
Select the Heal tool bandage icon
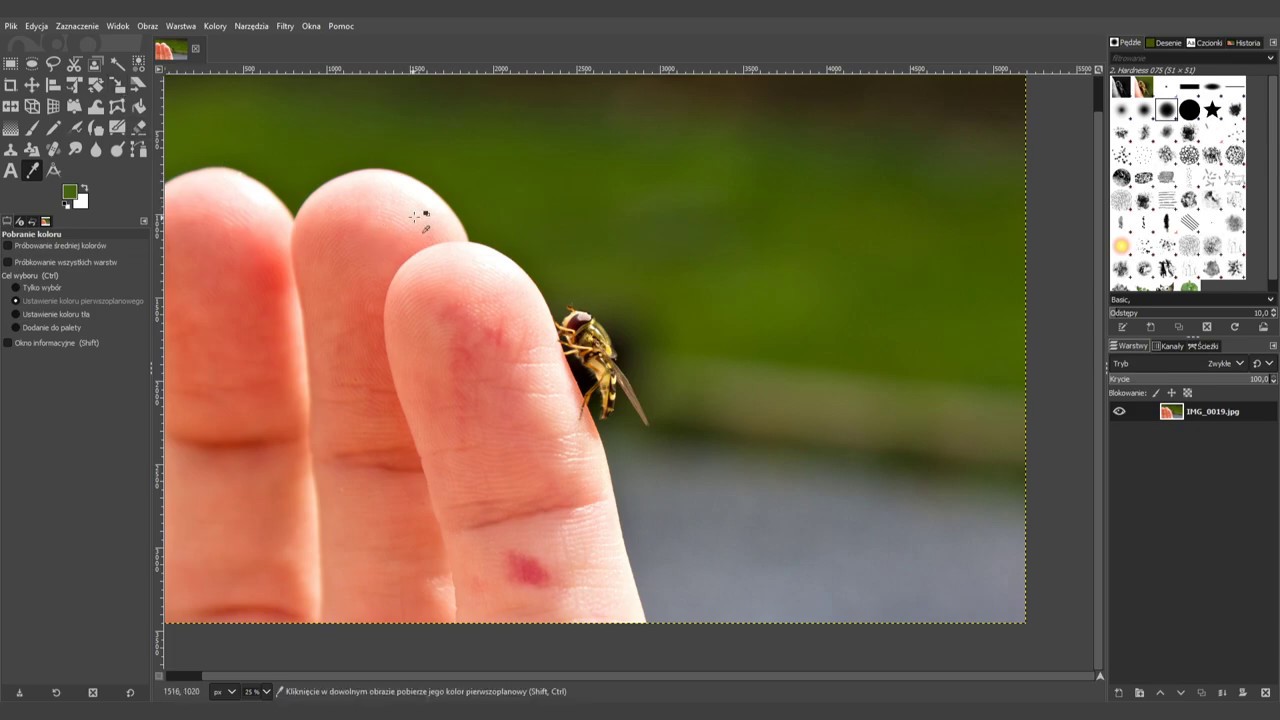pos(53,150)
